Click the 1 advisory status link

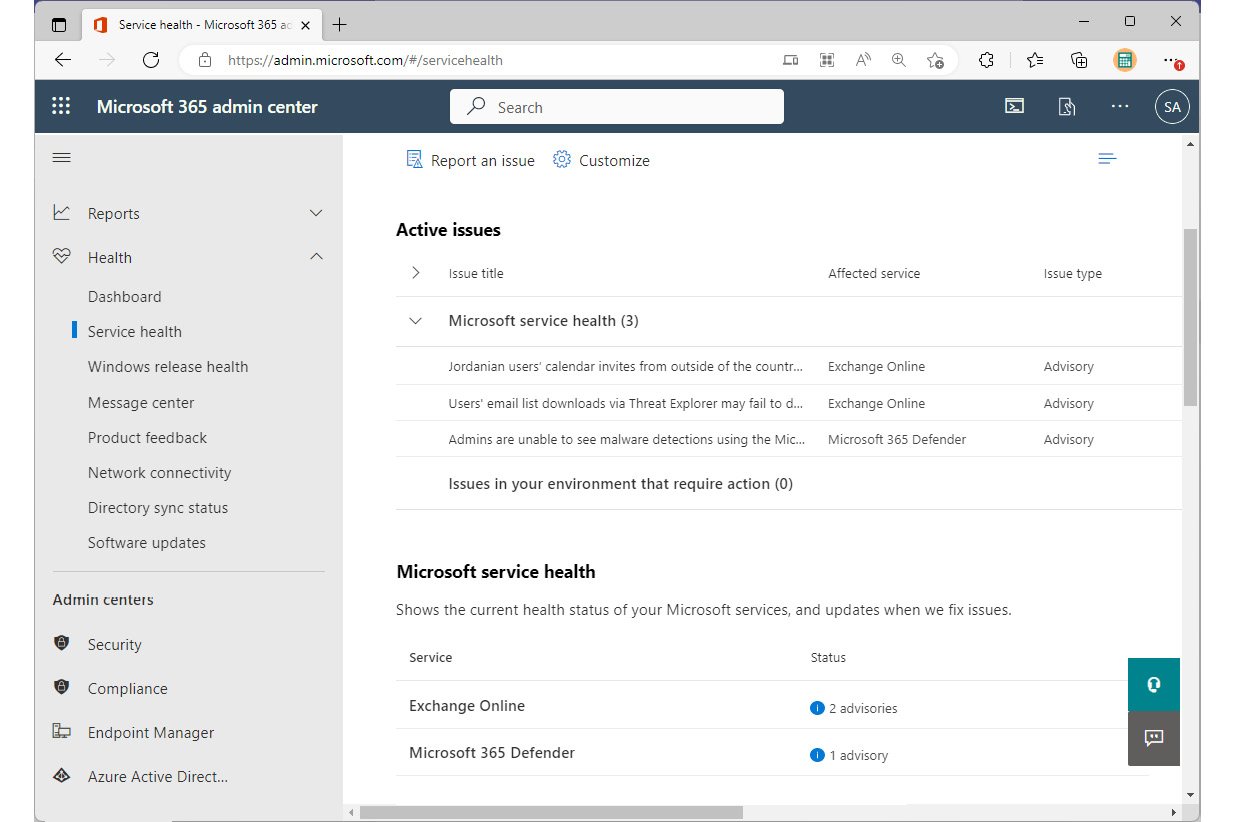coord(858,755)
